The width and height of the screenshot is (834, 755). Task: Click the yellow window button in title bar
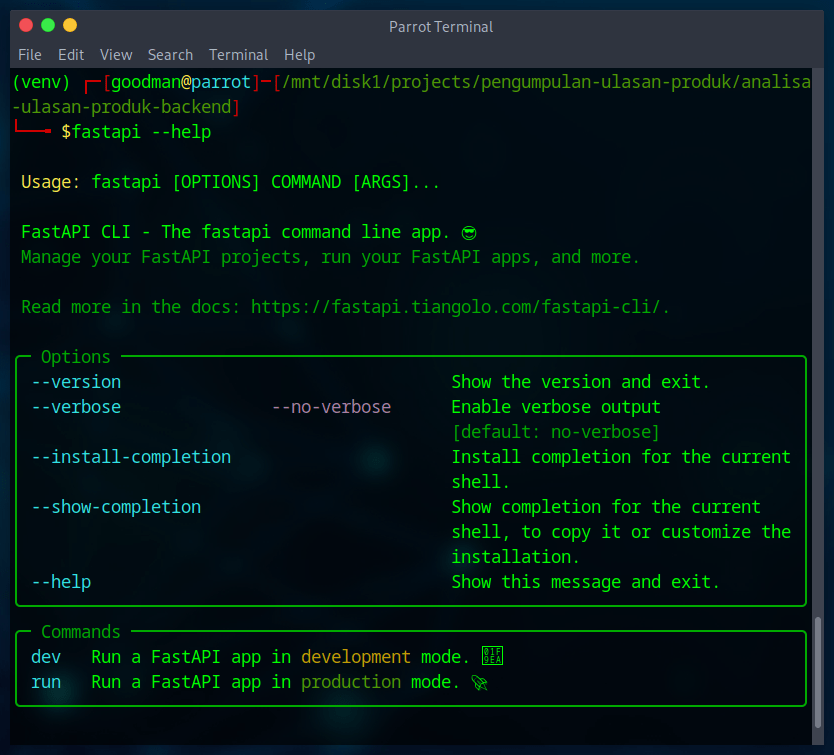69,25
